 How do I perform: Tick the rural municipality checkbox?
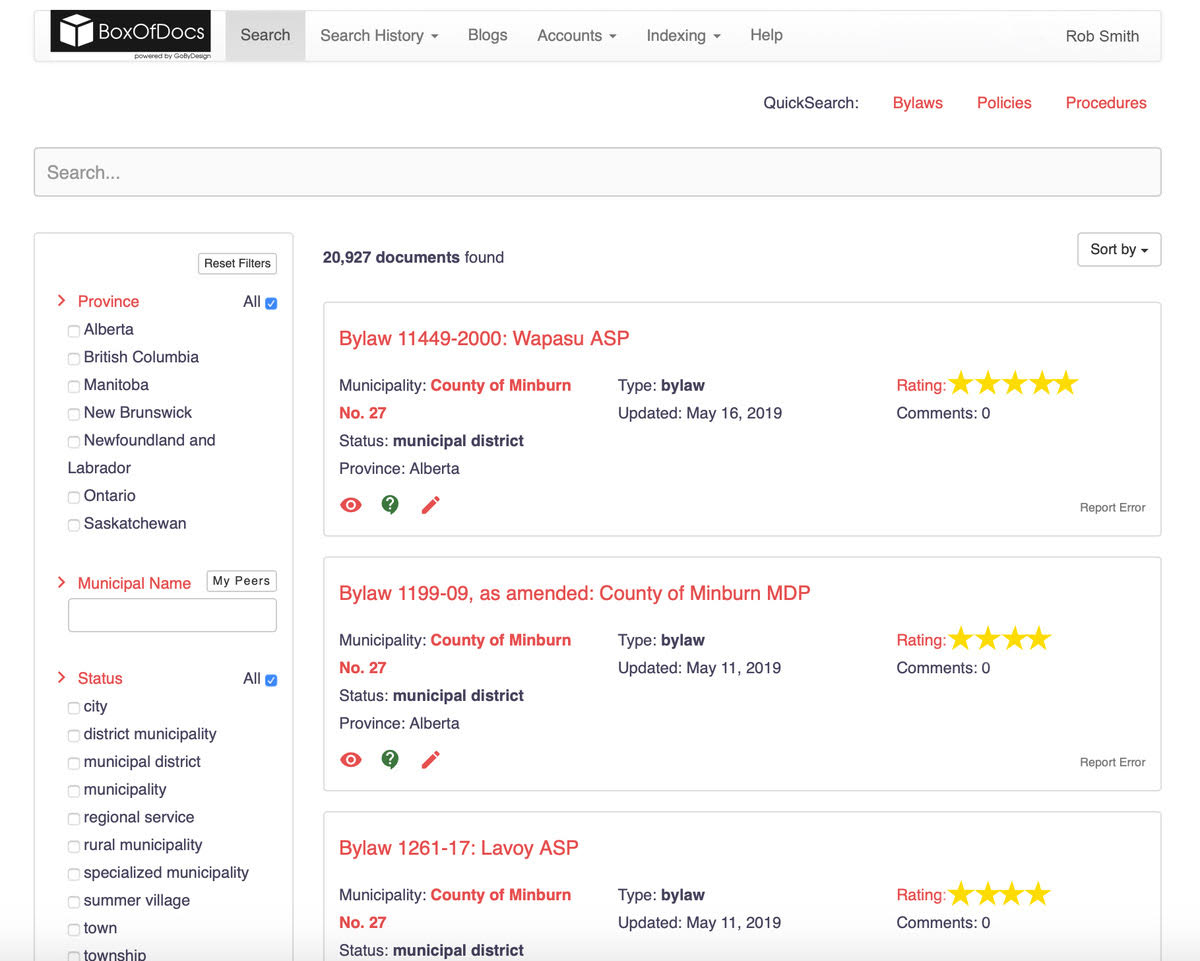74,847
